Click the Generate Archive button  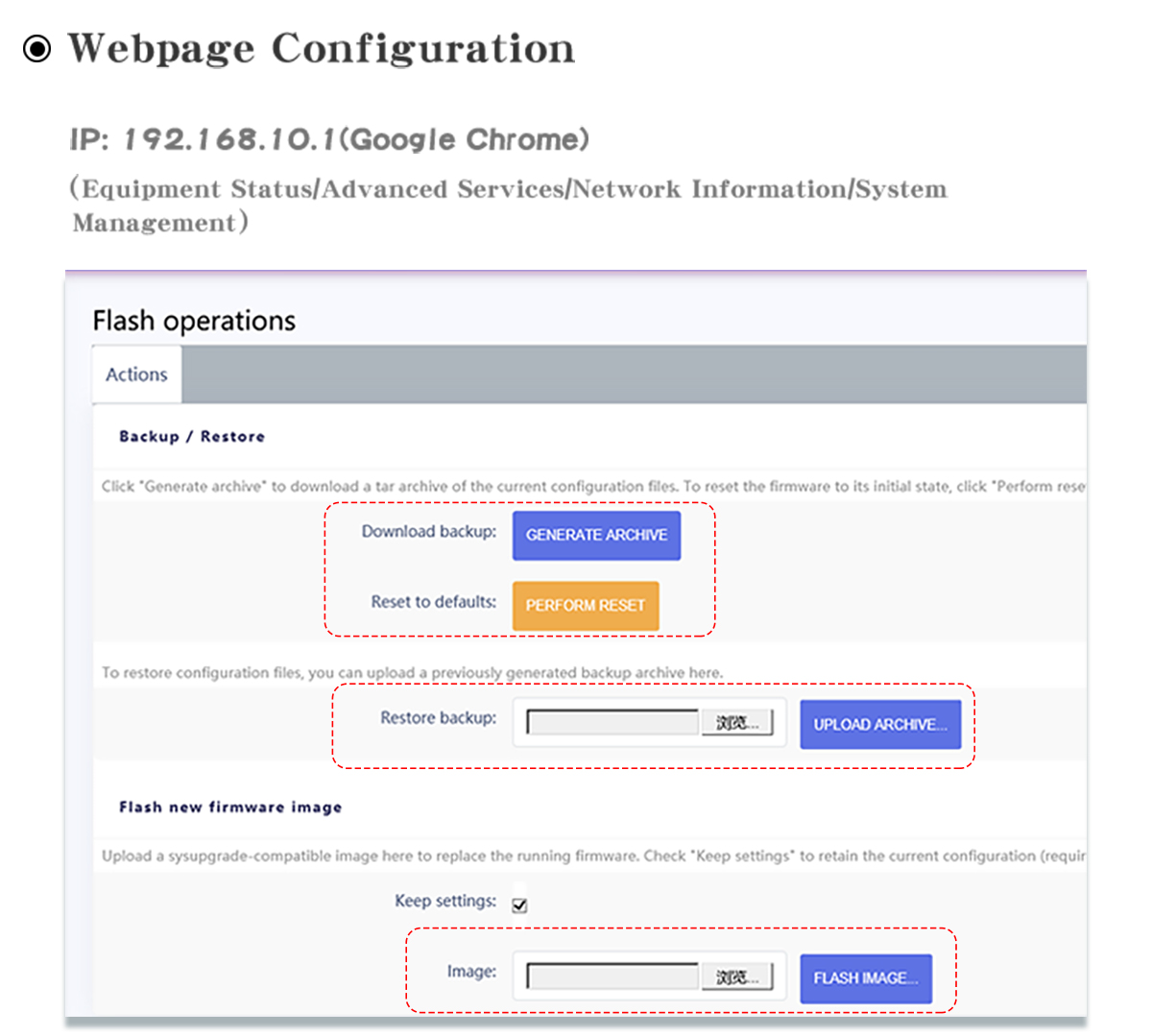click(x=596, y=535)
